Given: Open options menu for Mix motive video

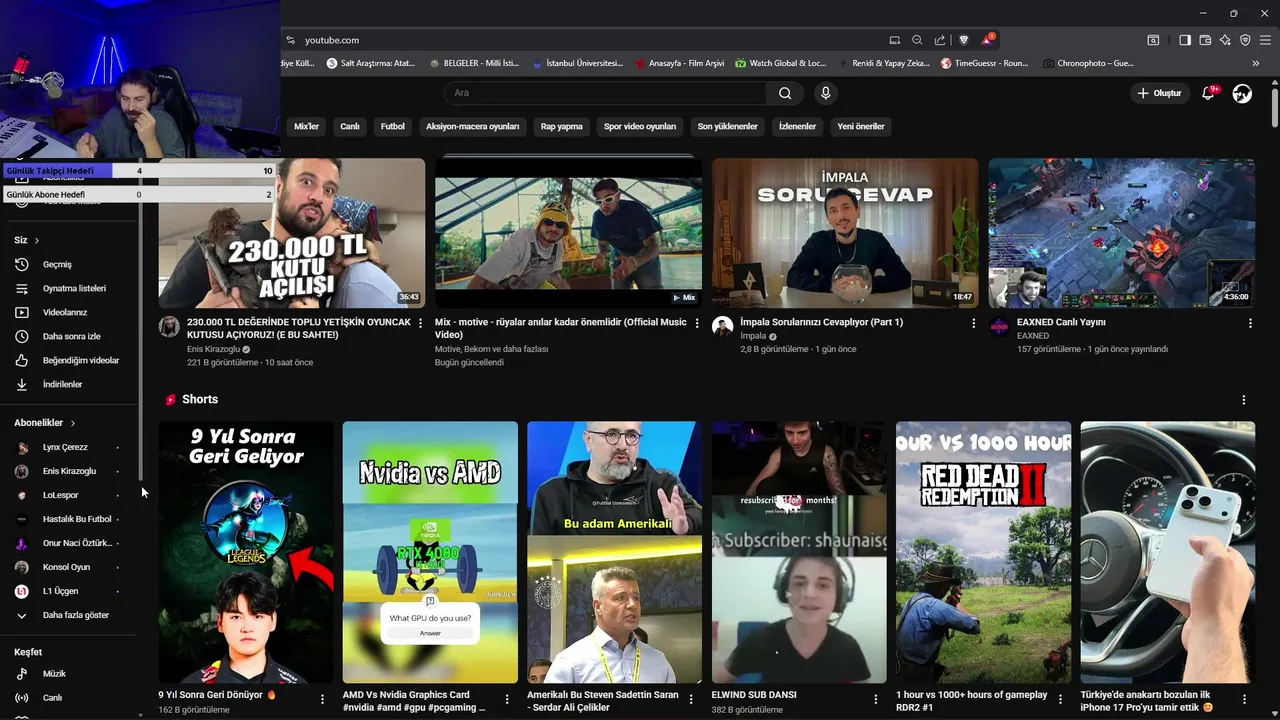Looking at the screenshot, I should click(697, 324).
